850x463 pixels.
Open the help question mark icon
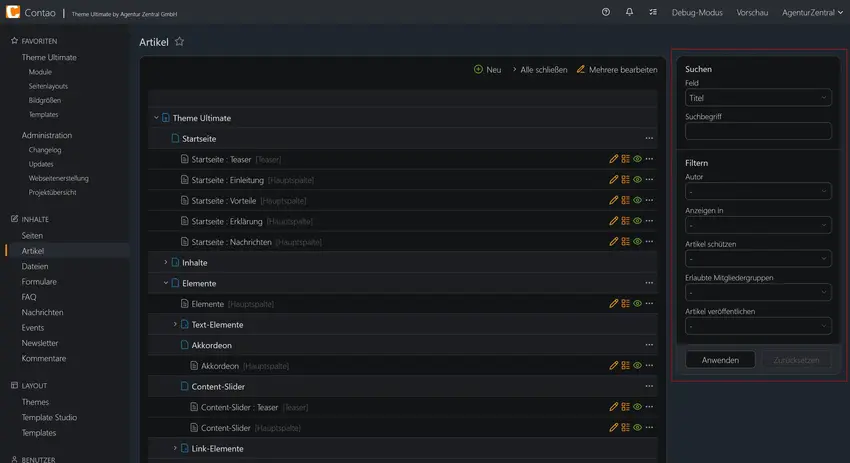click(606, 12)
